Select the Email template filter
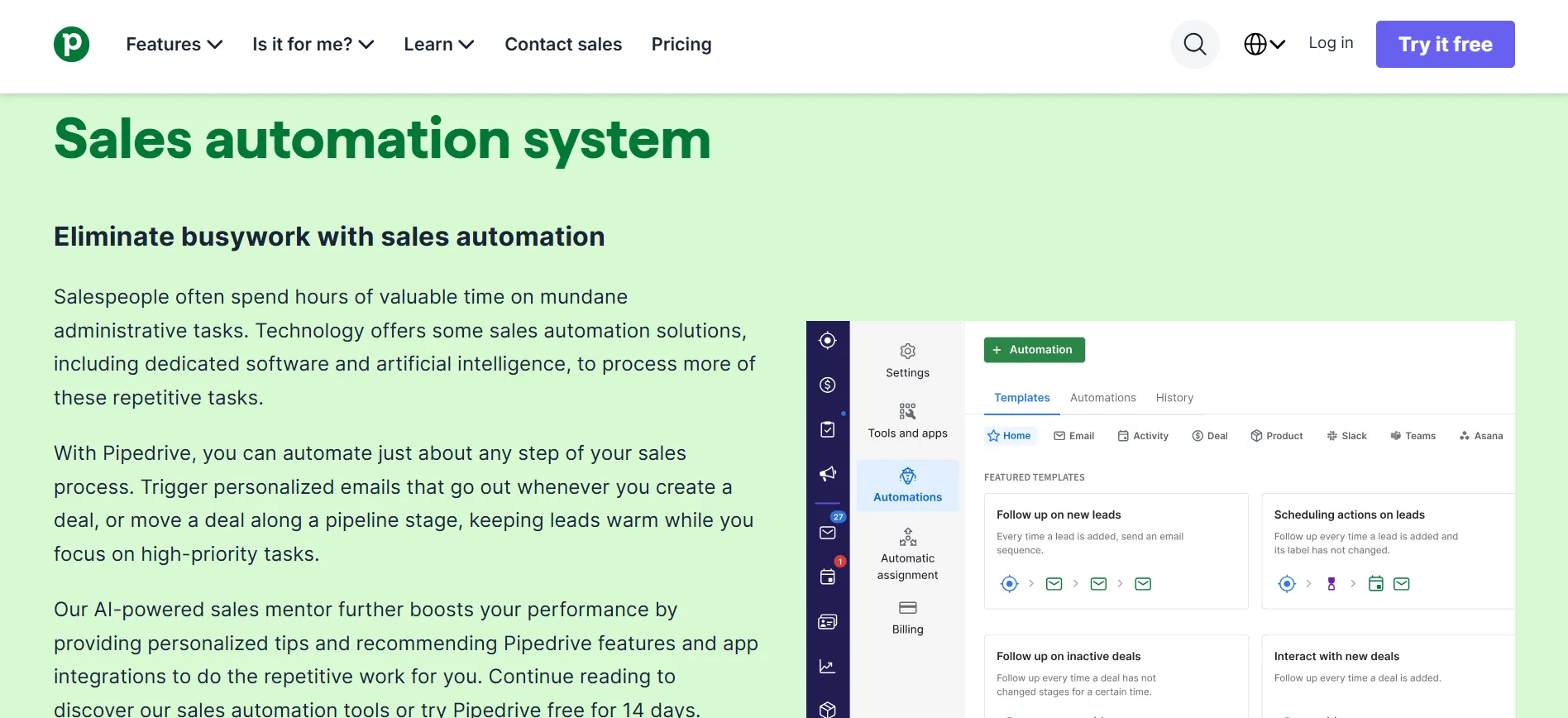This screenshot has width=1568, height=718. pyautogui.click(x=1073, y=436)
